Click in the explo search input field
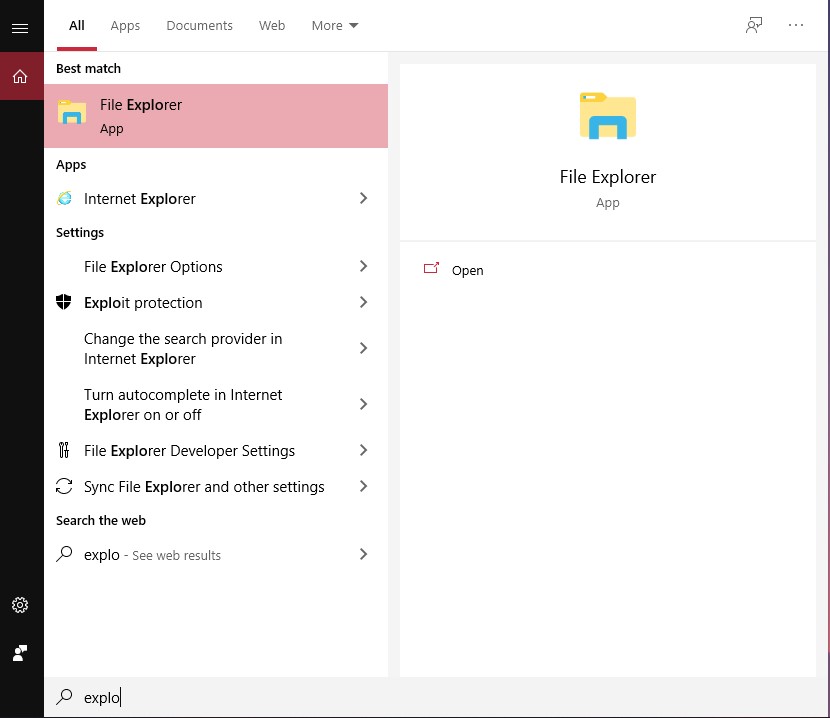Image resolution: width=830 pixels, height=718 pixels. (437, 697)
